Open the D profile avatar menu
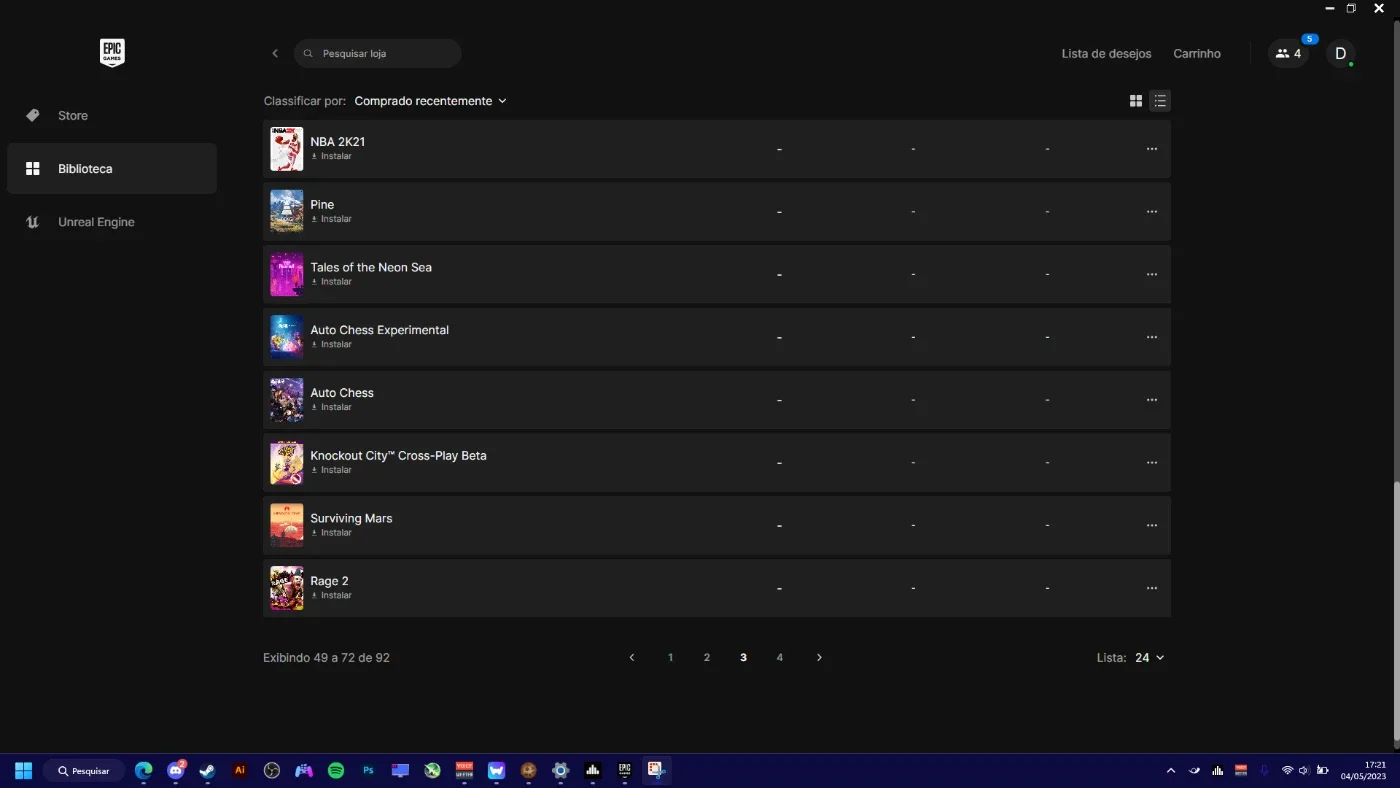This screenshot has height=788, width=1400. click(1341, 53)
